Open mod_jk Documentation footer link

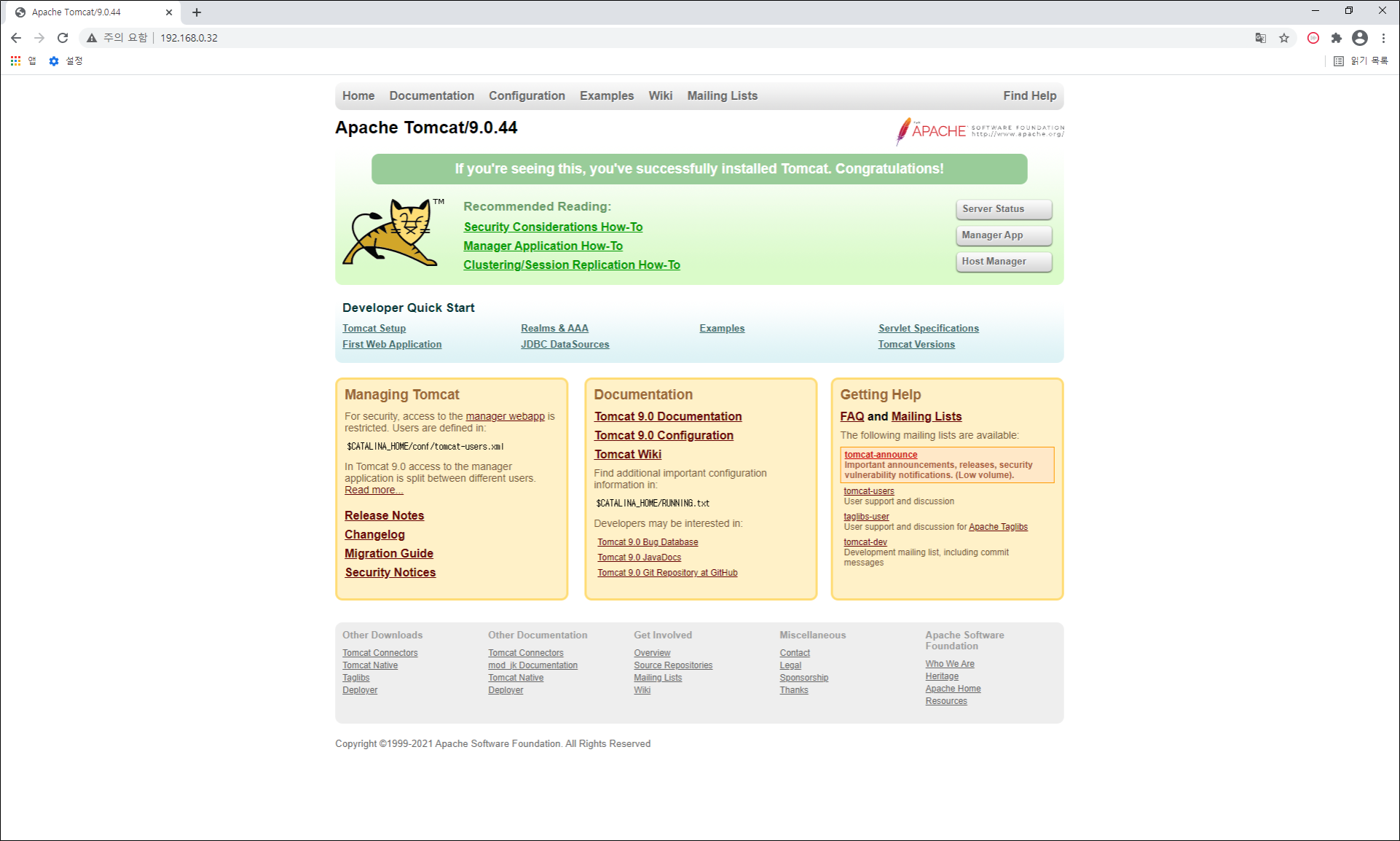click(x=532, y=665)
